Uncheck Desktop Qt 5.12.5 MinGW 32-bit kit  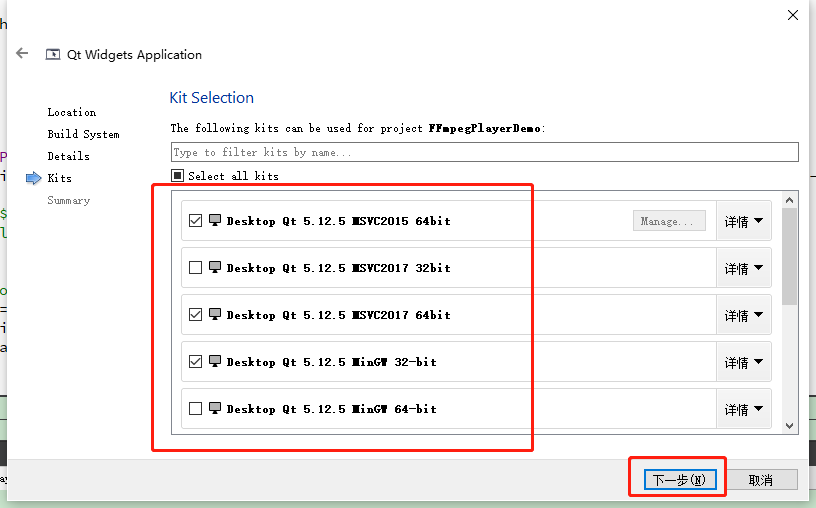(195, 362)
